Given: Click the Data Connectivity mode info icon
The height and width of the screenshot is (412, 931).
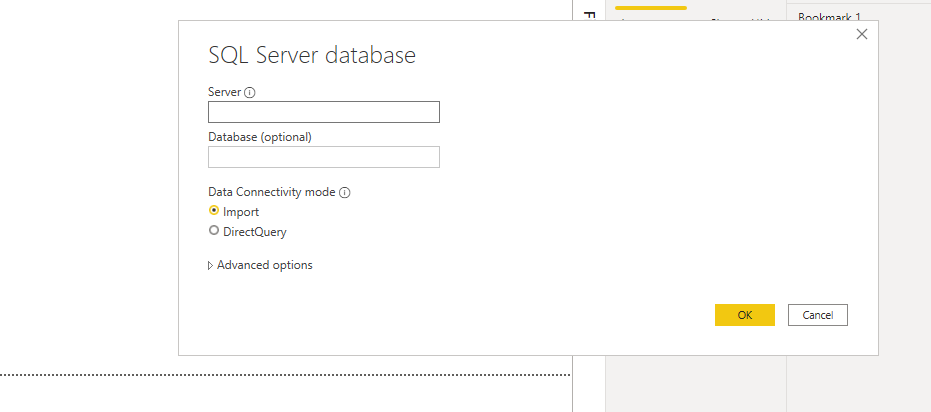Looking at the screenshot, I should point(344,193).
